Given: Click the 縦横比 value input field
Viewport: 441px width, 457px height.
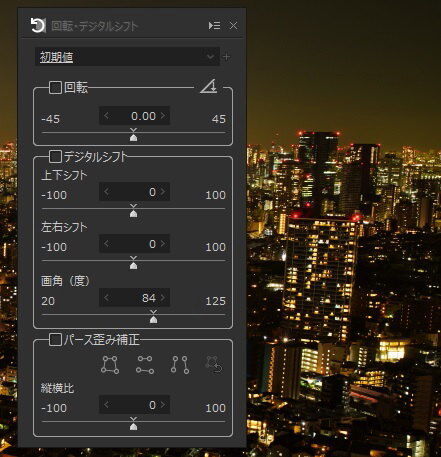Looking at the screenshot, I should pos(134,405).
